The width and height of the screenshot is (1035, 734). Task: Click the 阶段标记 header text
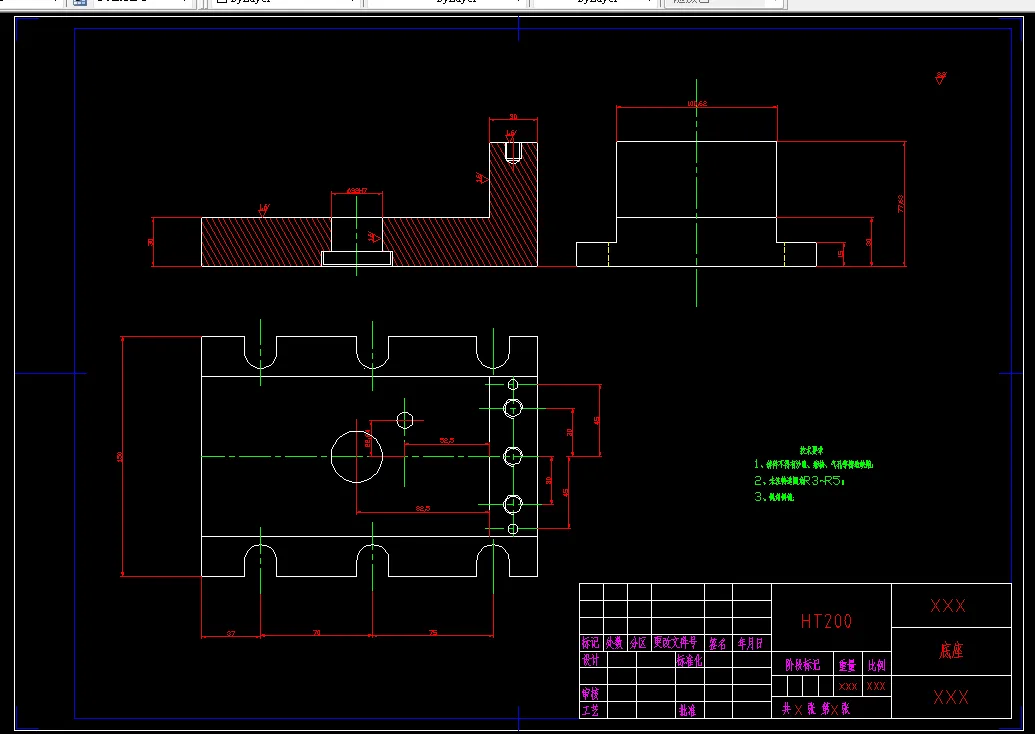(x=803, y=665)
